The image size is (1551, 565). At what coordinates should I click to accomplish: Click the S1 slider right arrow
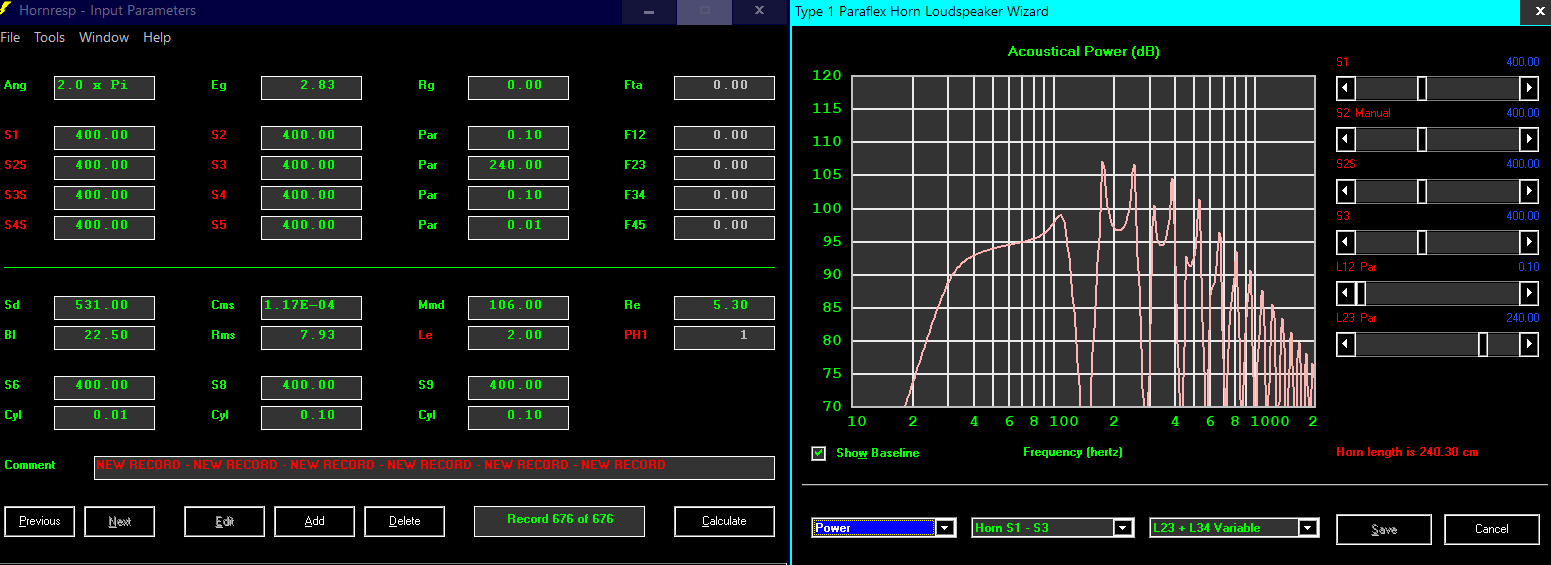click(1528, 88)
